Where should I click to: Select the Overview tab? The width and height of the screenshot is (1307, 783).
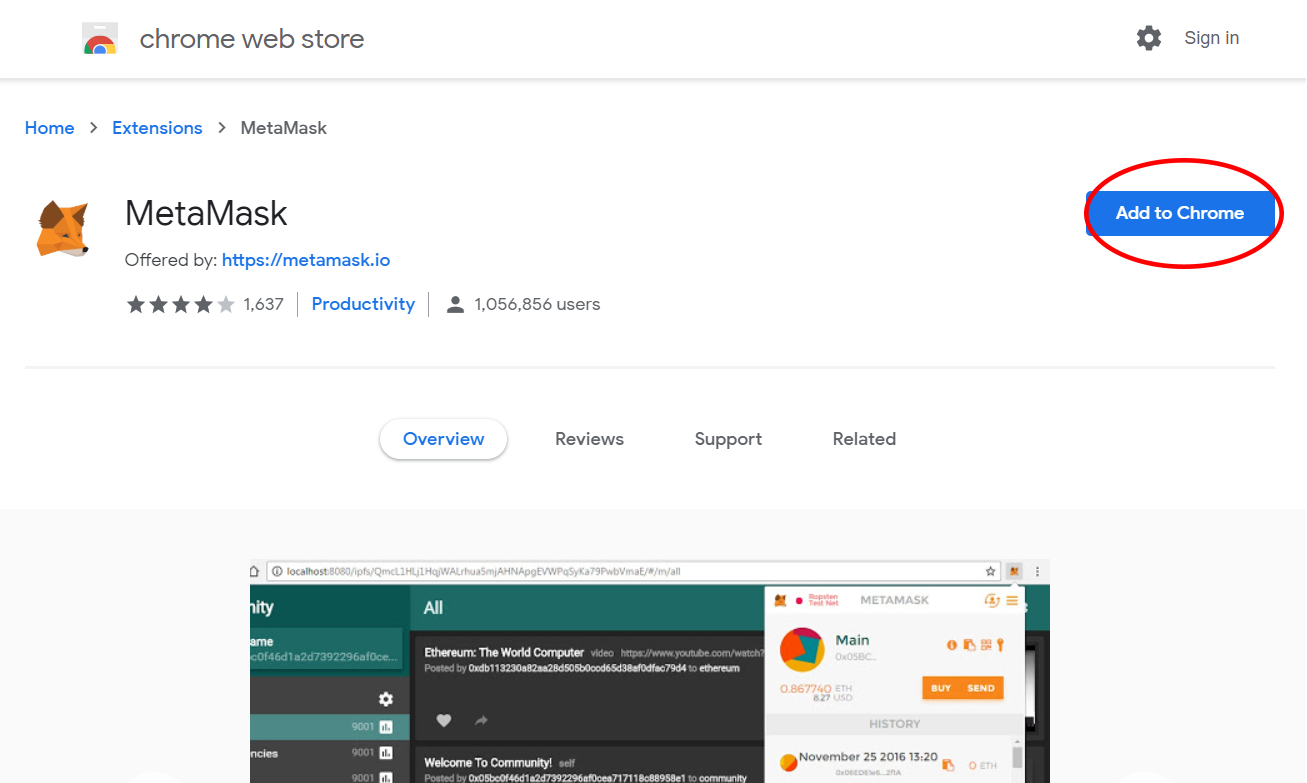(x=444, y=439)
